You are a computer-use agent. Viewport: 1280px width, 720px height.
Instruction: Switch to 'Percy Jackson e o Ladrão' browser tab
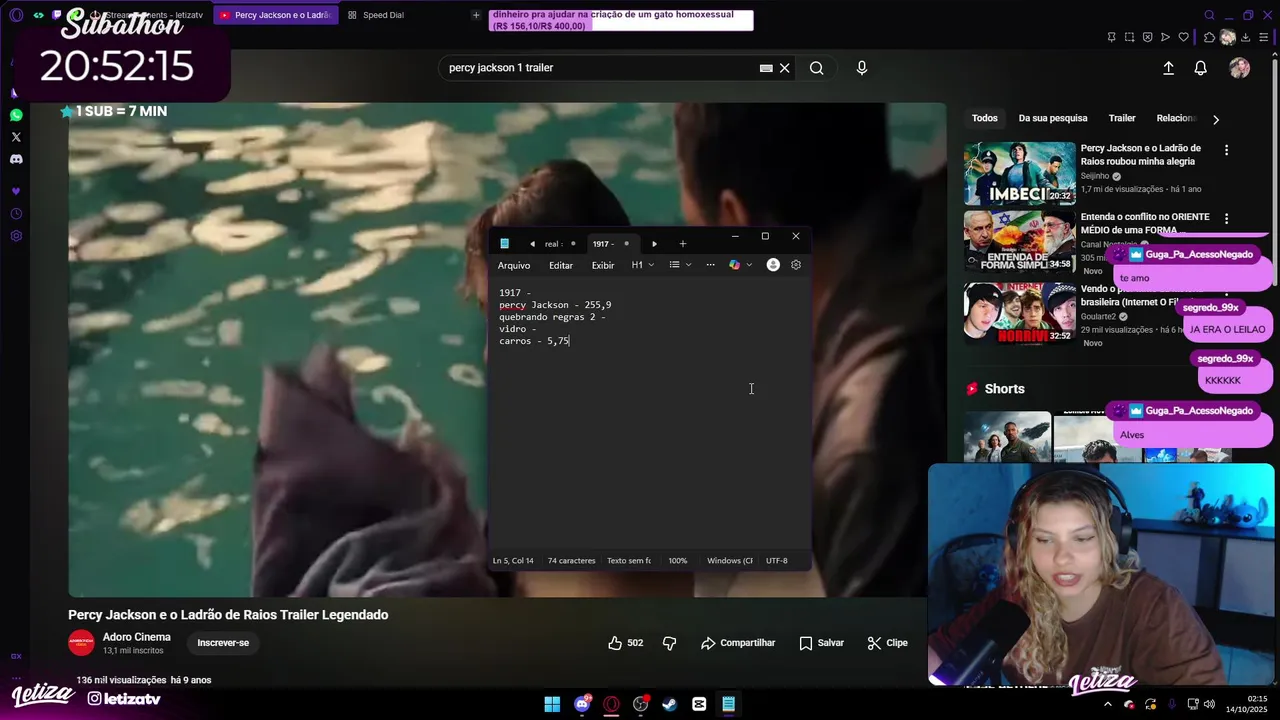275,15
